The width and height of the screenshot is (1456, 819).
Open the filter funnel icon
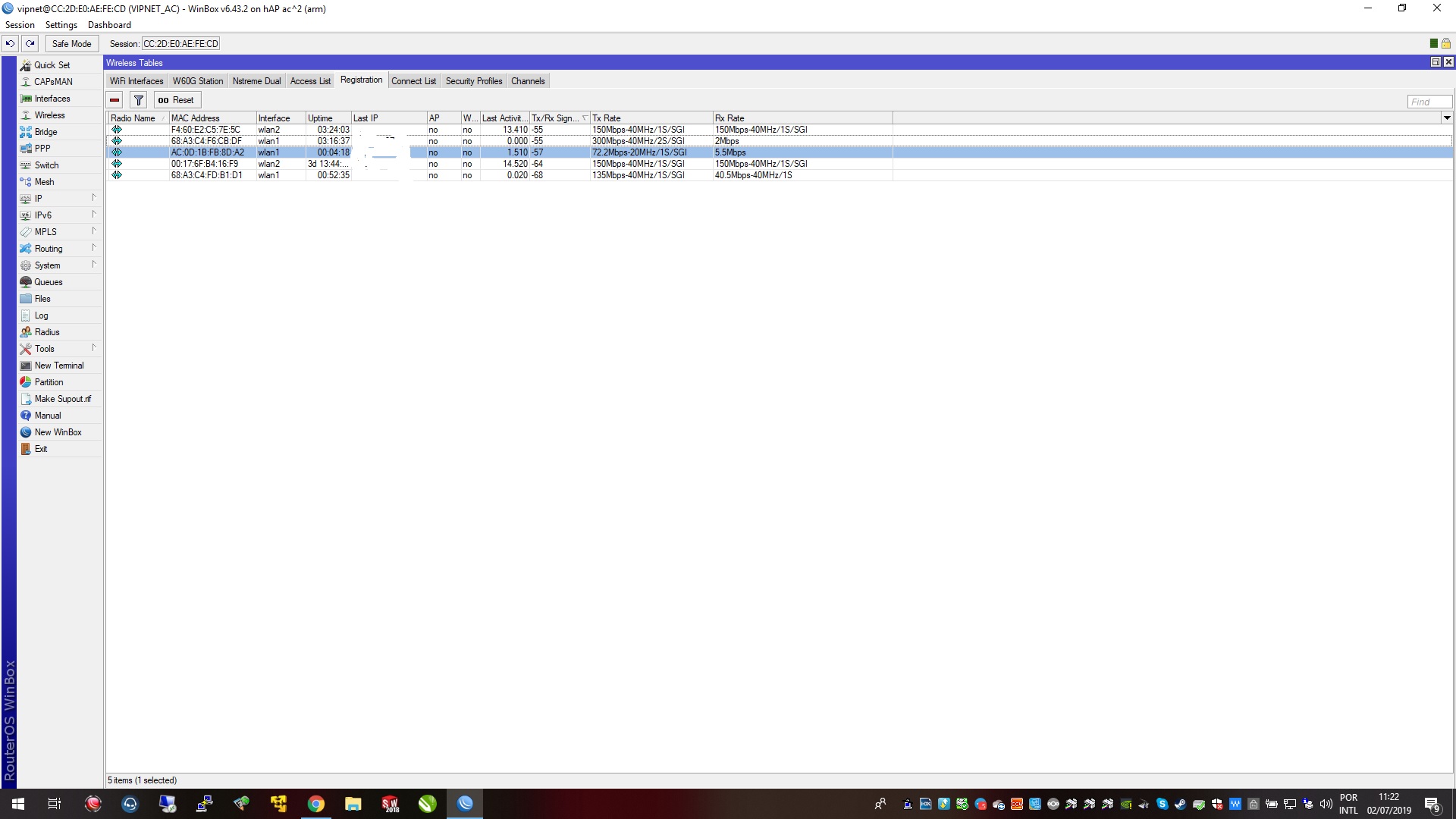coord(138,100)
